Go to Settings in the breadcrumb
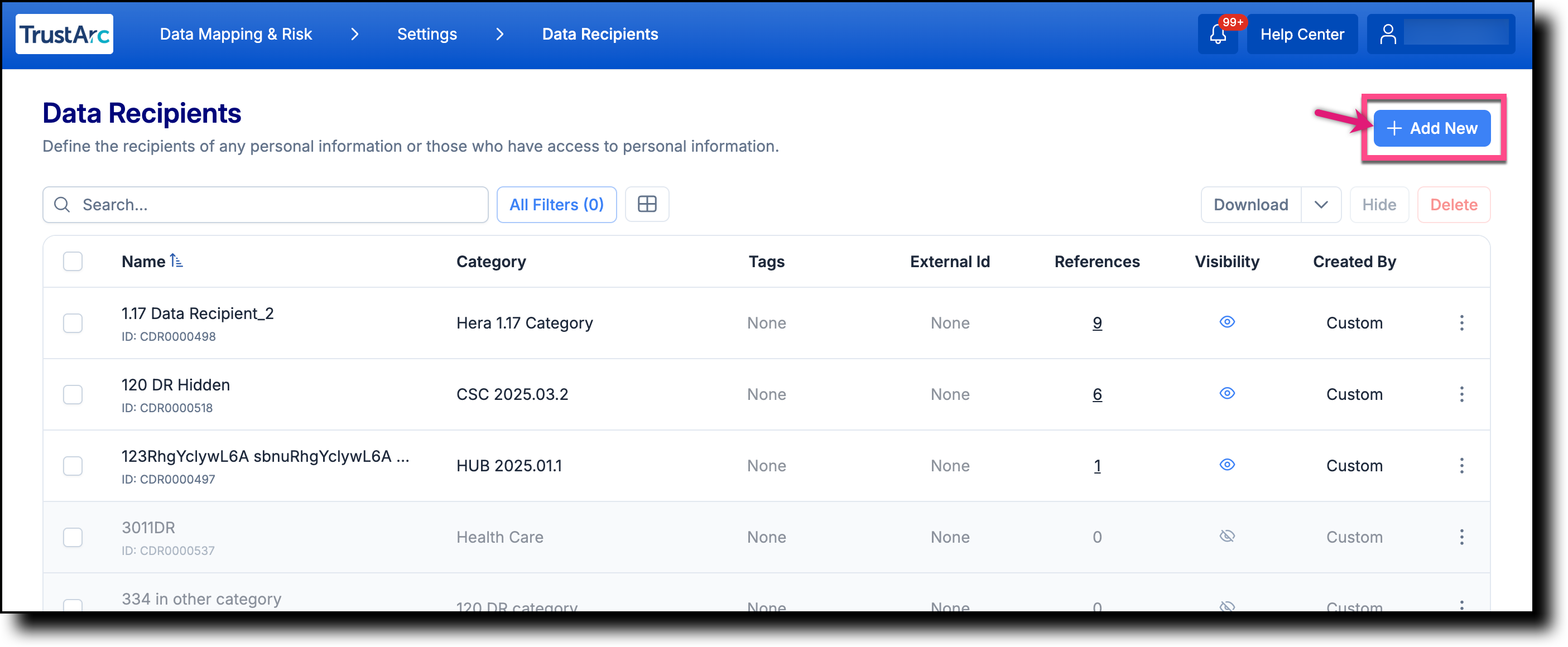Image resolution: width=1568 pixels, height=647 pixels. 427,33
